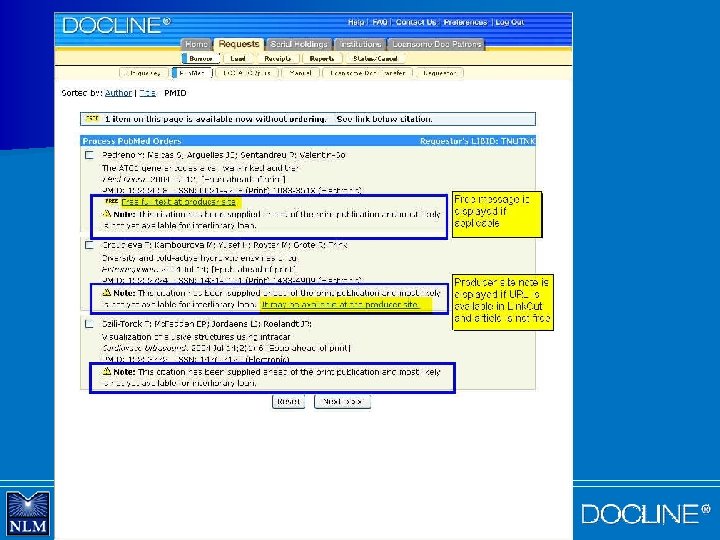Open the Requests tab
720x540 pixels.
pyautogui.click(x=239, y=44)
